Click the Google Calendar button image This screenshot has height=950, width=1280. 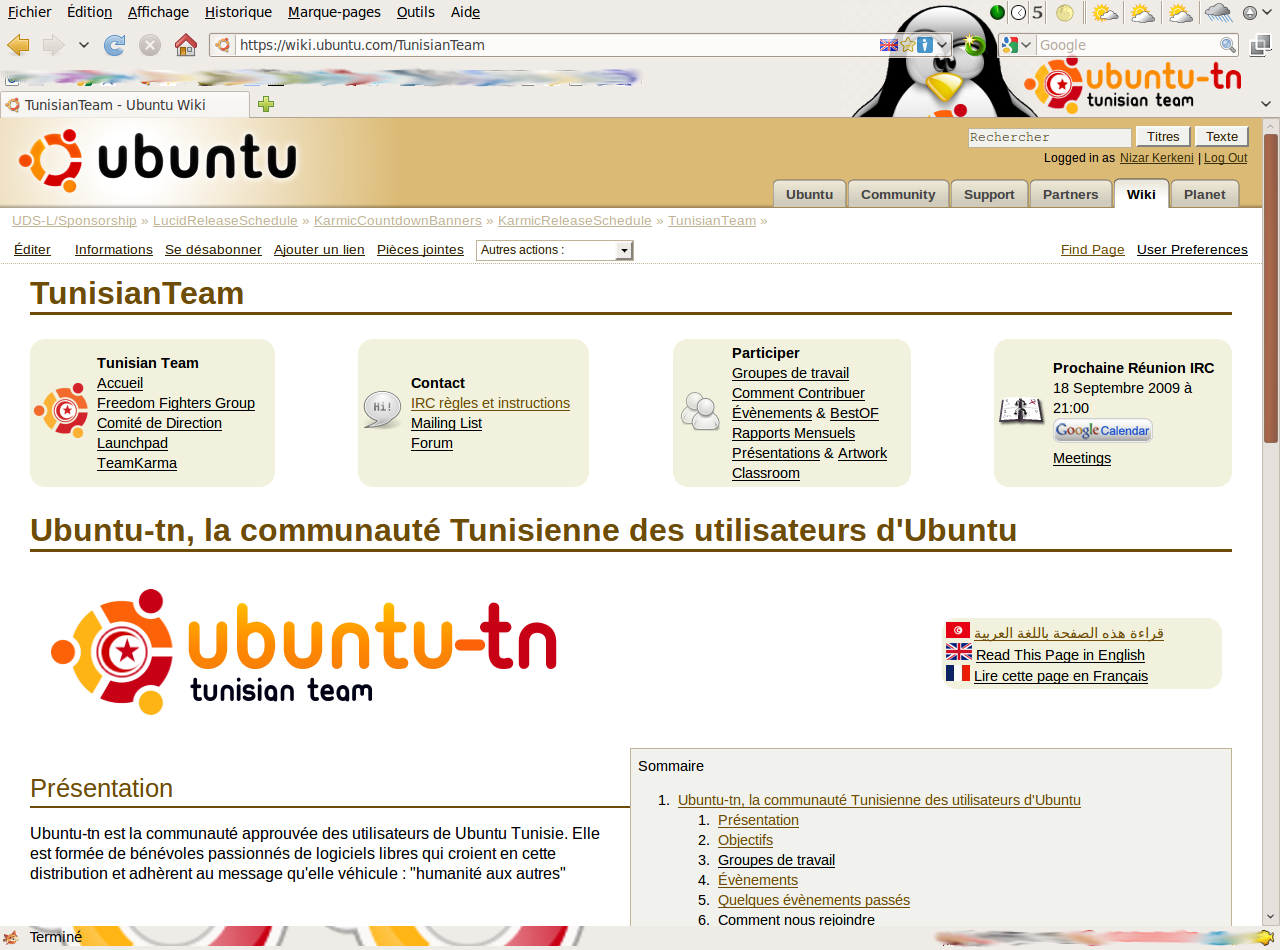click(1103, 431)
